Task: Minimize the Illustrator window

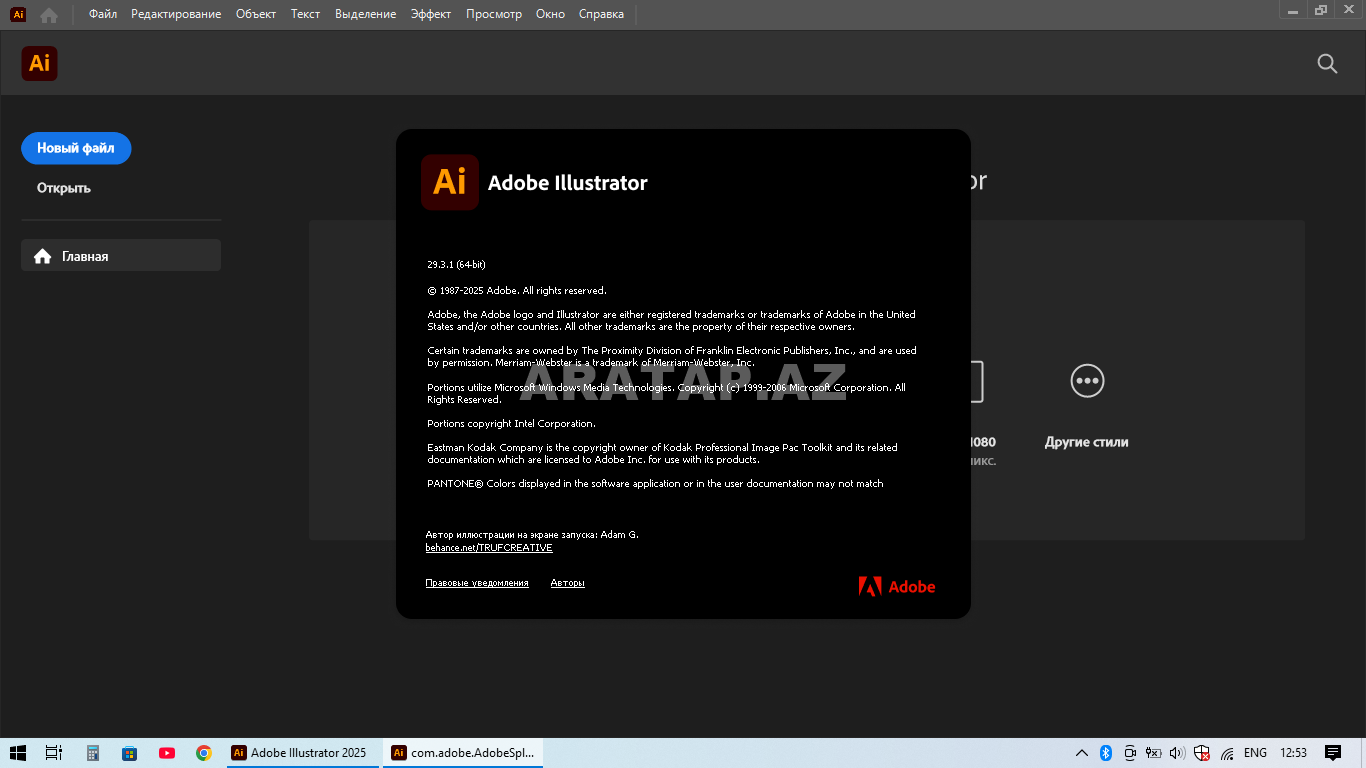Action: [1294, 10]
